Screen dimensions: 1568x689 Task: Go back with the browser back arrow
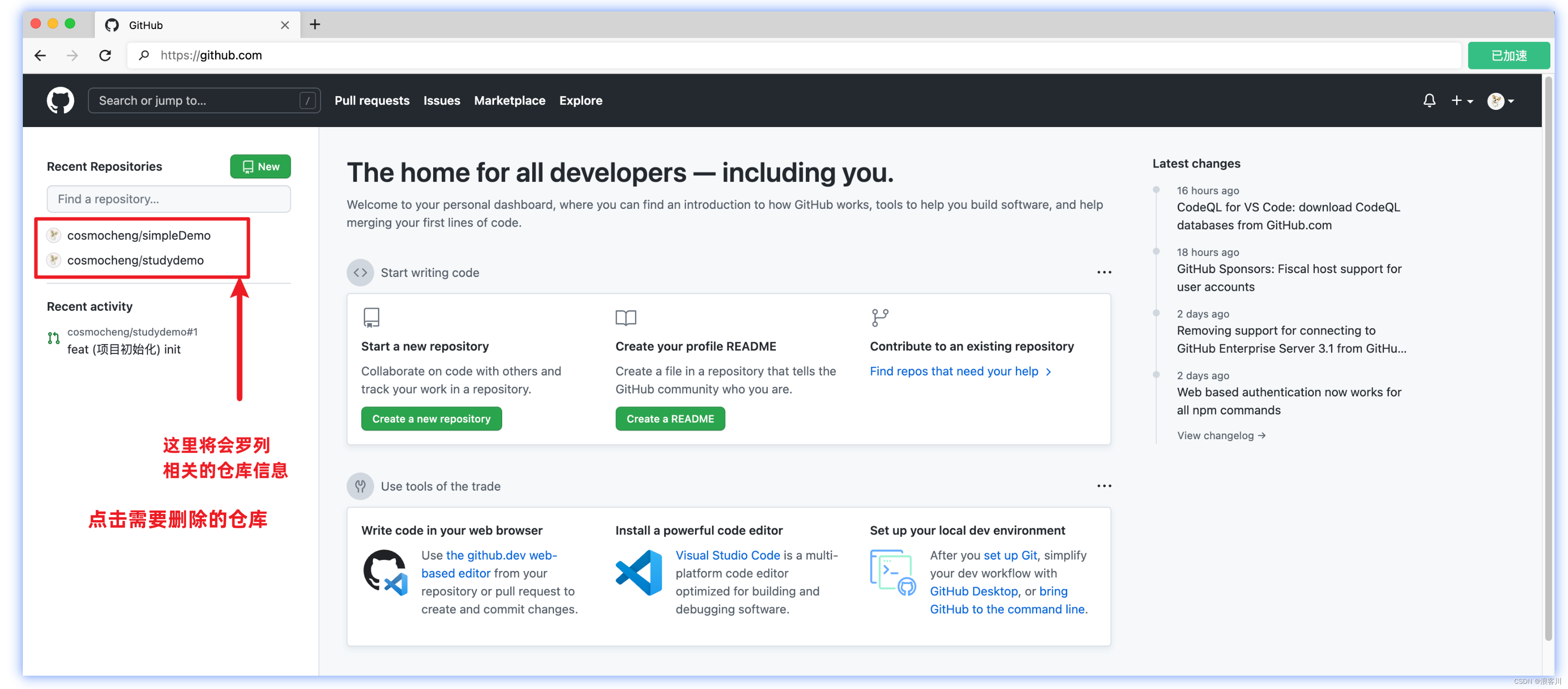40,55
